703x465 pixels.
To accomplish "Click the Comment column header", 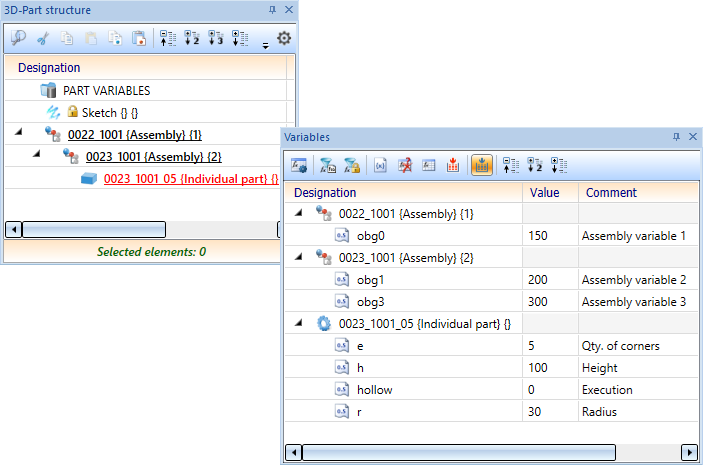I will 611,193.
